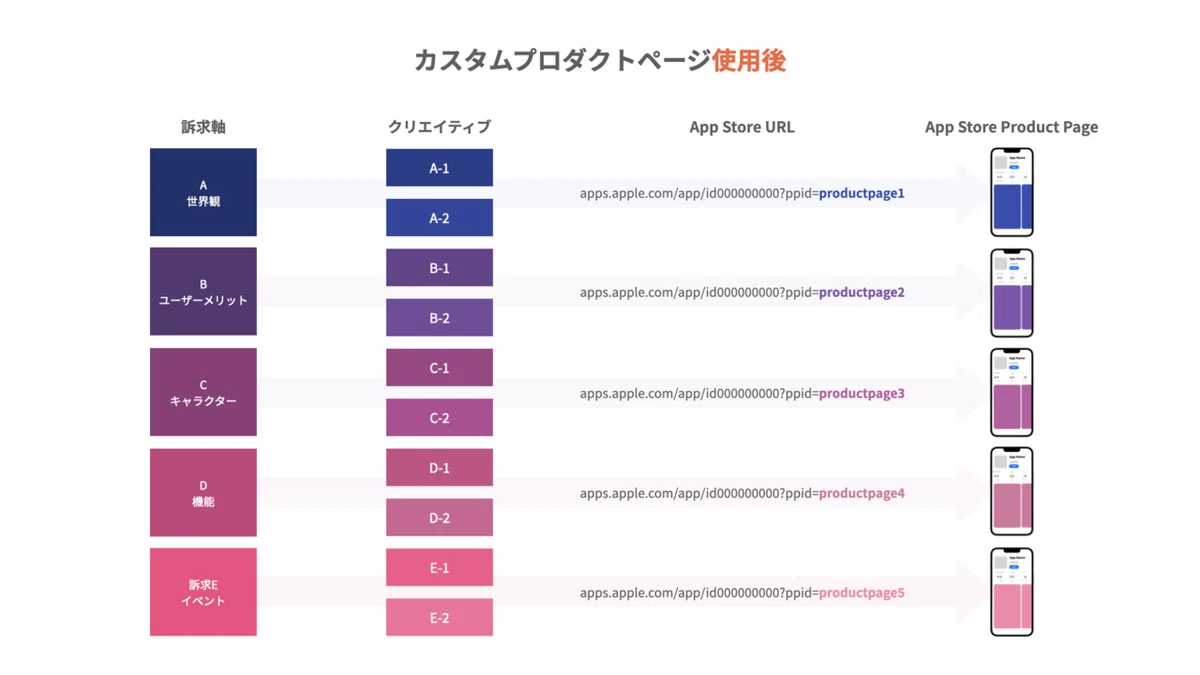
Task: Select the phone mockup for productpage4
Action: (1011, 492)
